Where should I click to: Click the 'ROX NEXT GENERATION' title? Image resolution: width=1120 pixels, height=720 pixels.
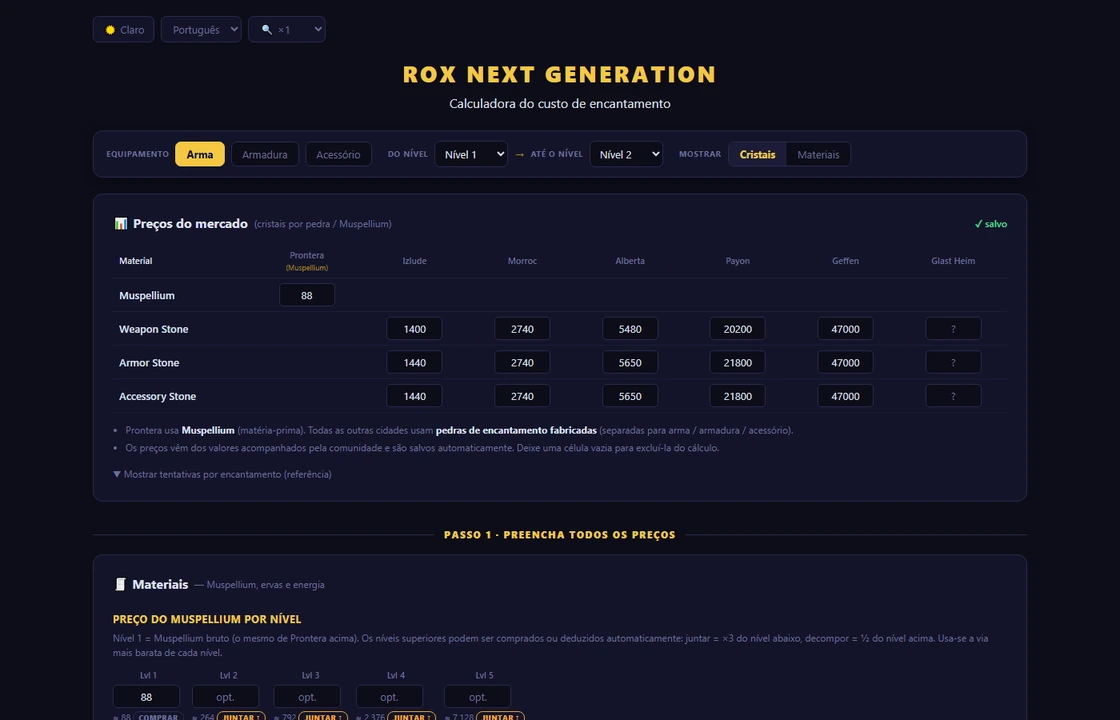pos(559,74)
